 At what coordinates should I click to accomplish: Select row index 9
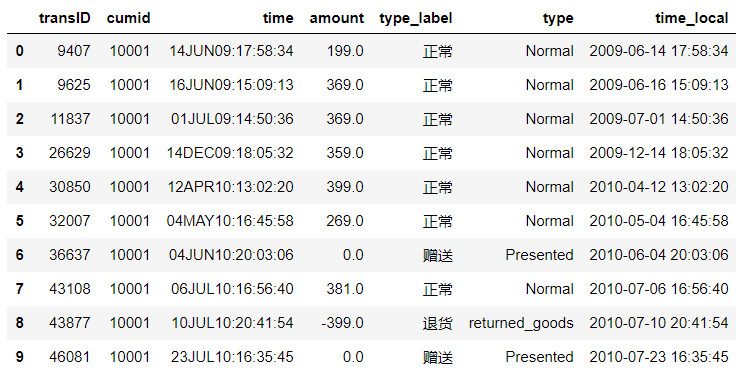coord(19,357)
